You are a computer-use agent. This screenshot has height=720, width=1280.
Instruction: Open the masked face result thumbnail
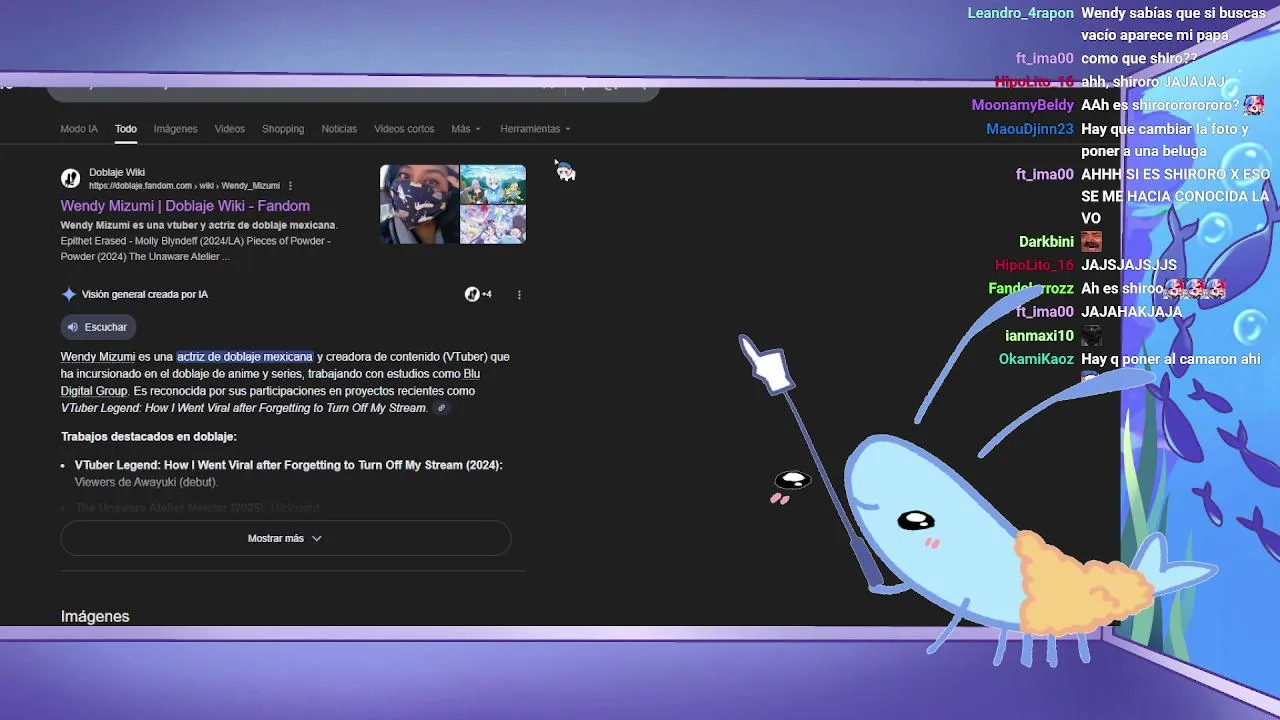419,204
